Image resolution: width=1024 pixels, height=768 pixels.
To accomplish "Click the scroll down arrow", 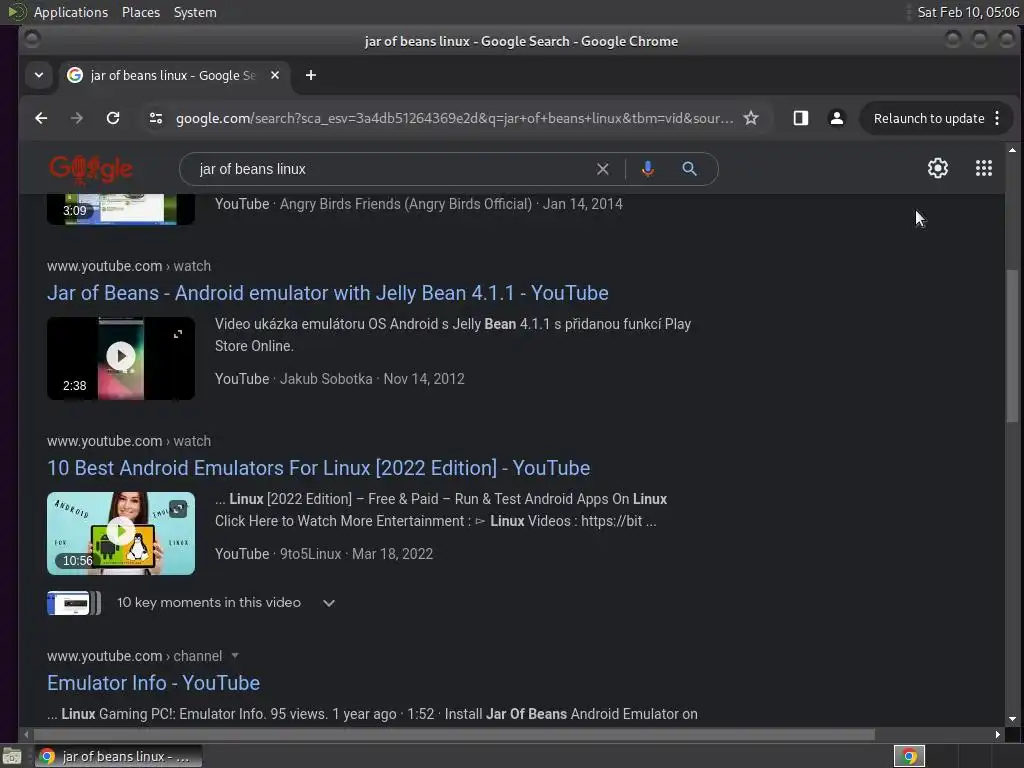I will point(1012,719).
